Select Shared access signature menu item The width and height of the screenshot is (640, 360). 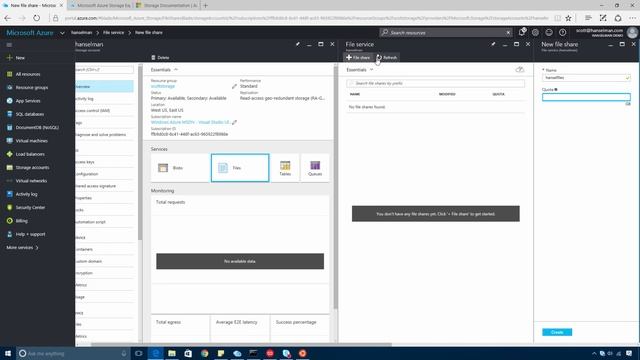click(x=104, y=186)
